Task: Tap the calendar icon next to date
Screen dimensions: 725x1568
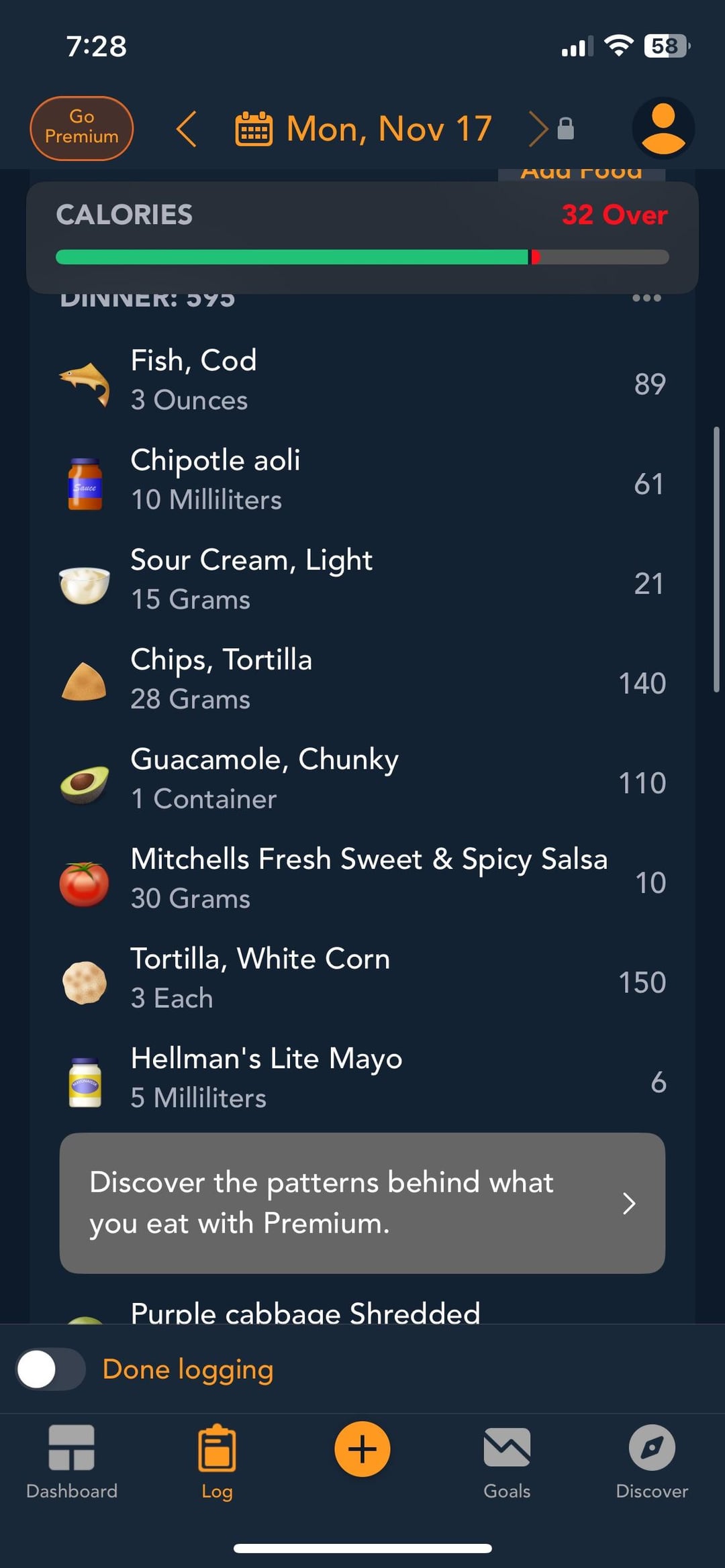Action: coord(254,129)
